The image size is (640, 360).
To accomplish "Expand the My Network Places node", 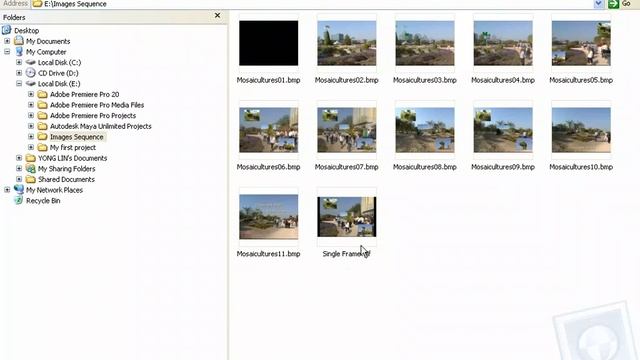I will pyautogui.click(x=7, y=189).
